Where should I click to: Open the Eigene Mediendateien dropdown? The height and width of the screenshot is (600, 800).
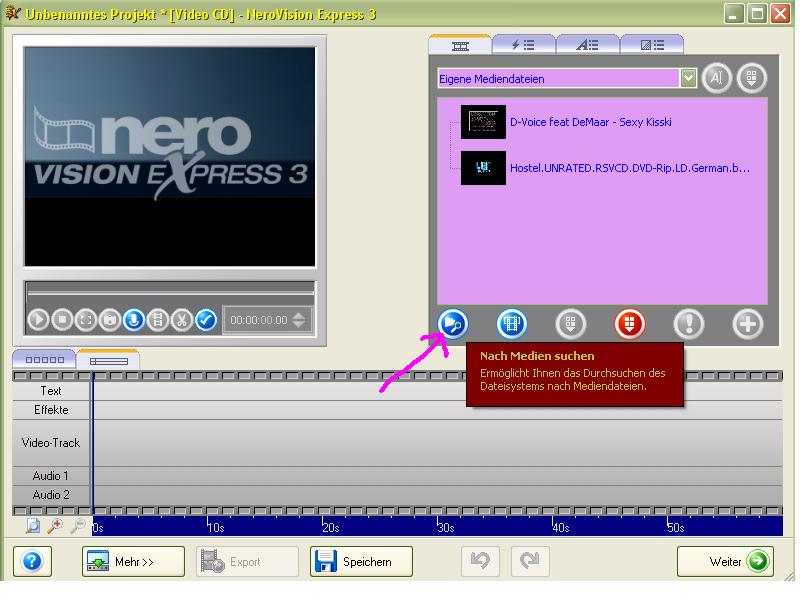tap(566, 79)
